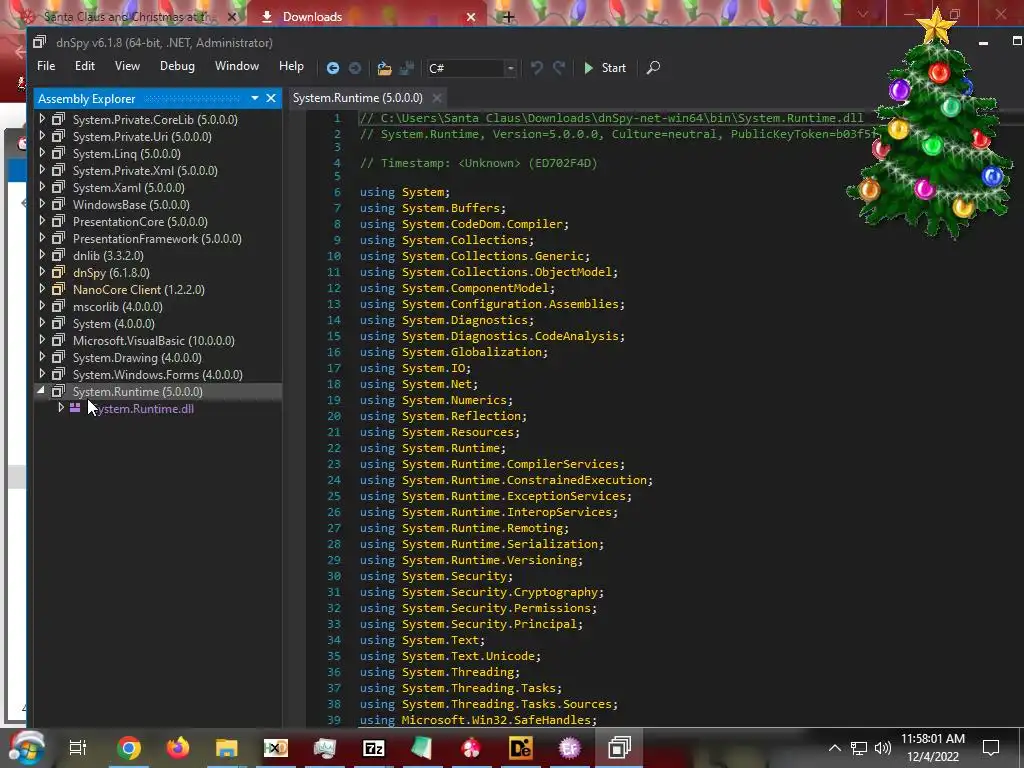Select Microsoft.VisualBasic (10.0.0.0) in the tree
Image resolution: width=1024 pixels, height=768 pixels.
[153, 341]
